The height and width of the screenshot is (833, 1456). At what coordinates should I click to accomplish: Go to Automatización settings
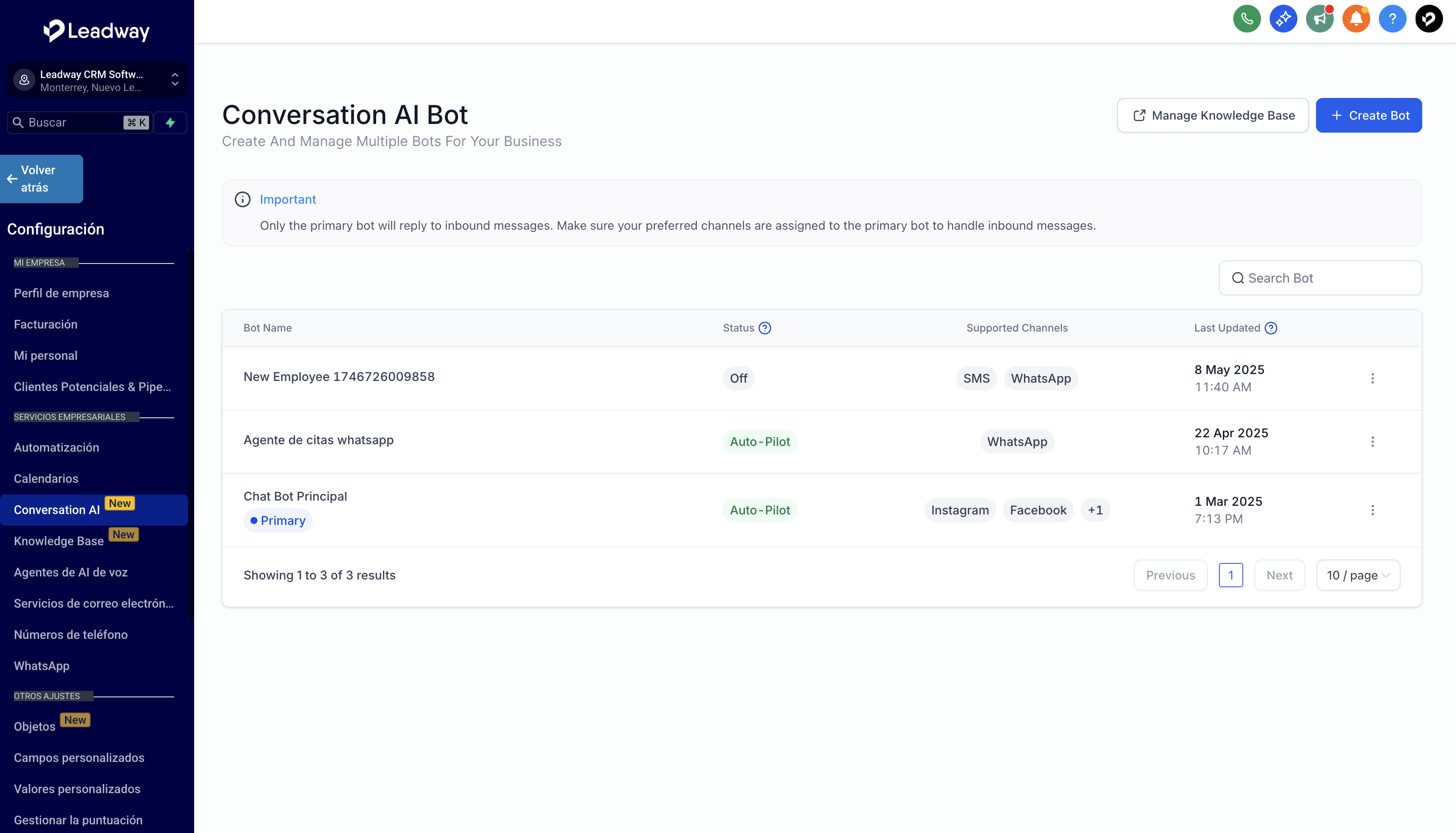coord(56,447)
